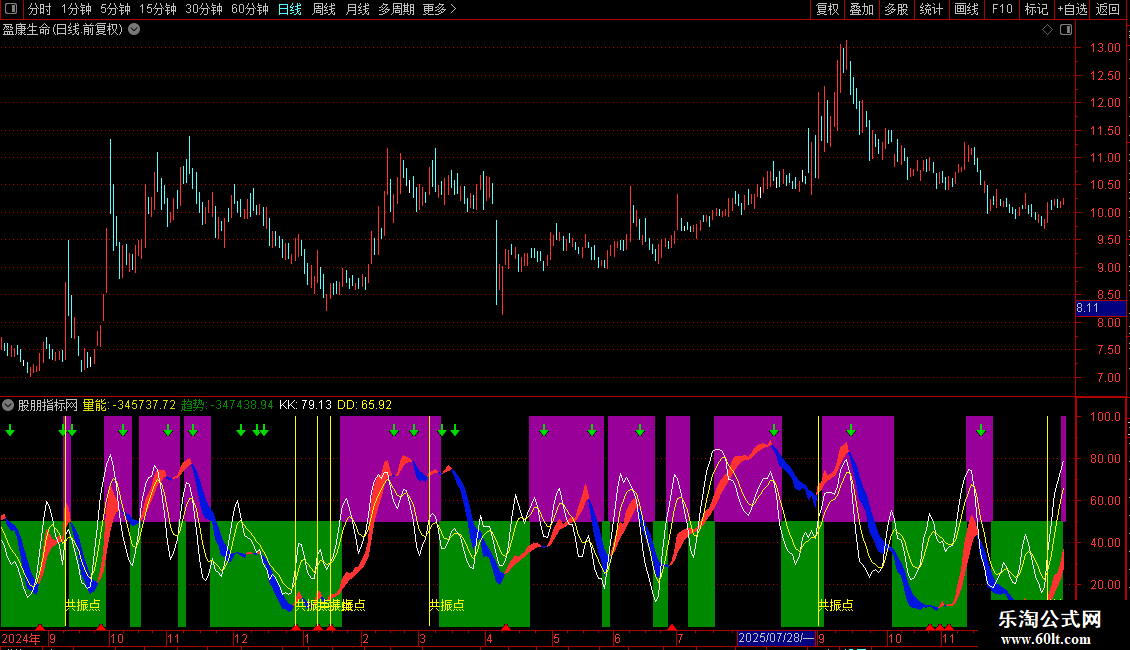Click the 共振点 label near month 3
The height and width of the screenshot is (650, 1130).
447,605
